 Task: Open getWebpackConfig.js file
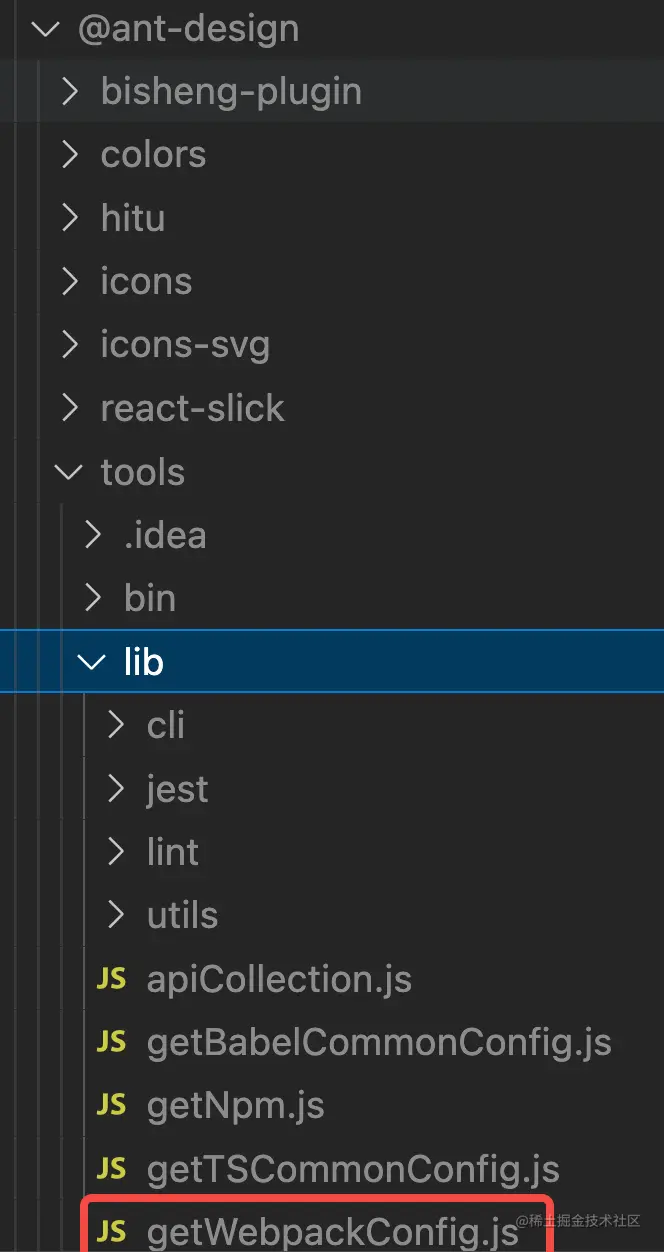click(x=332, y=1231)
